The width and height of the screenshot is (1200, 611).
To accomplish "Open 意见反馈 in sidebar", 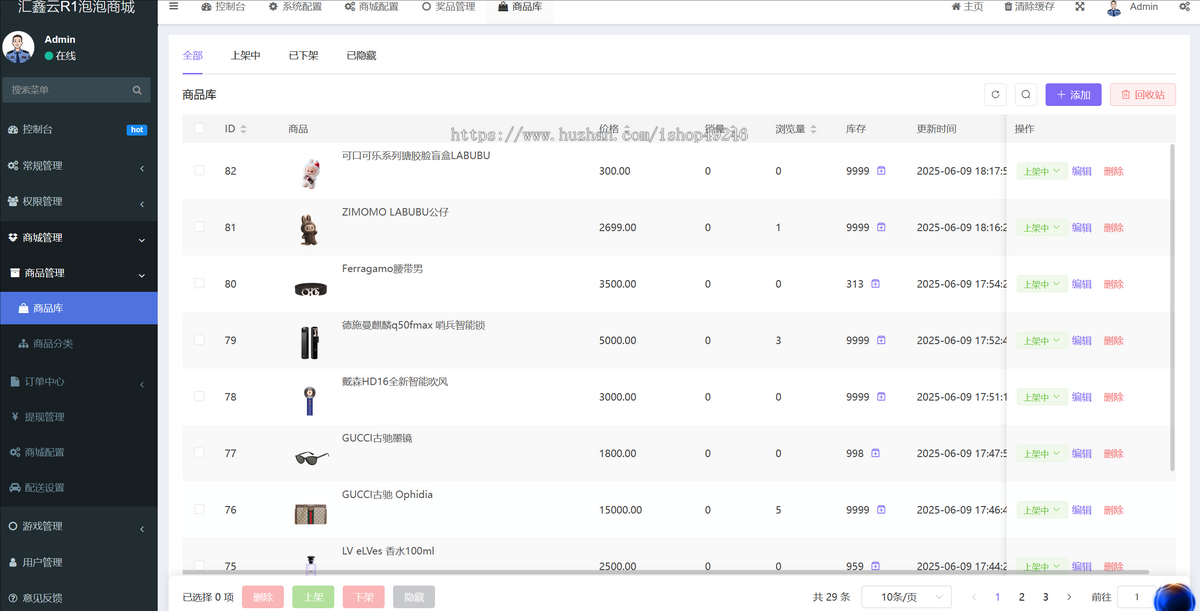I will [79, 597].
